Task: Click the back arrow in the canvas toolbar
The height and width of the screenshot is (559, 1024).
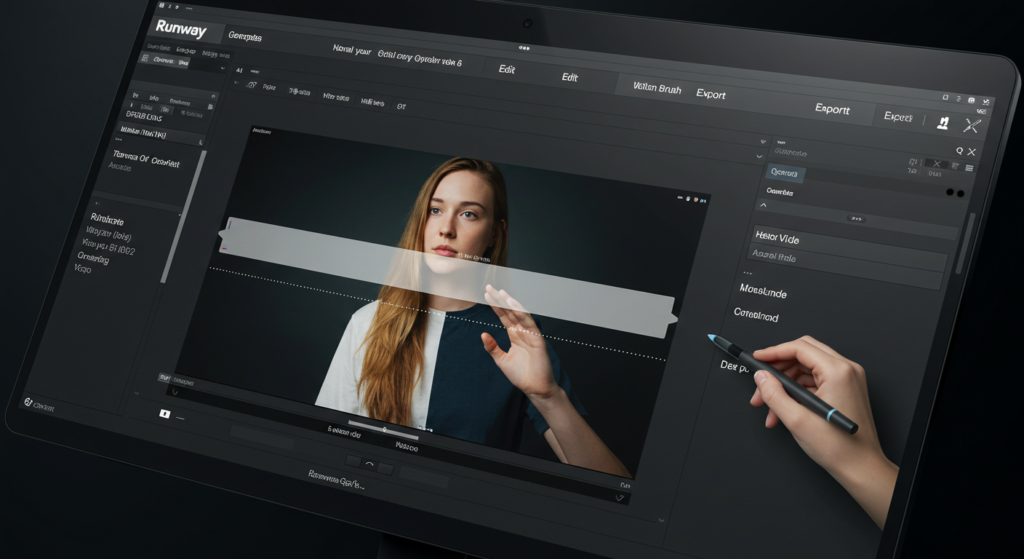Action: (x=237, y=83)
